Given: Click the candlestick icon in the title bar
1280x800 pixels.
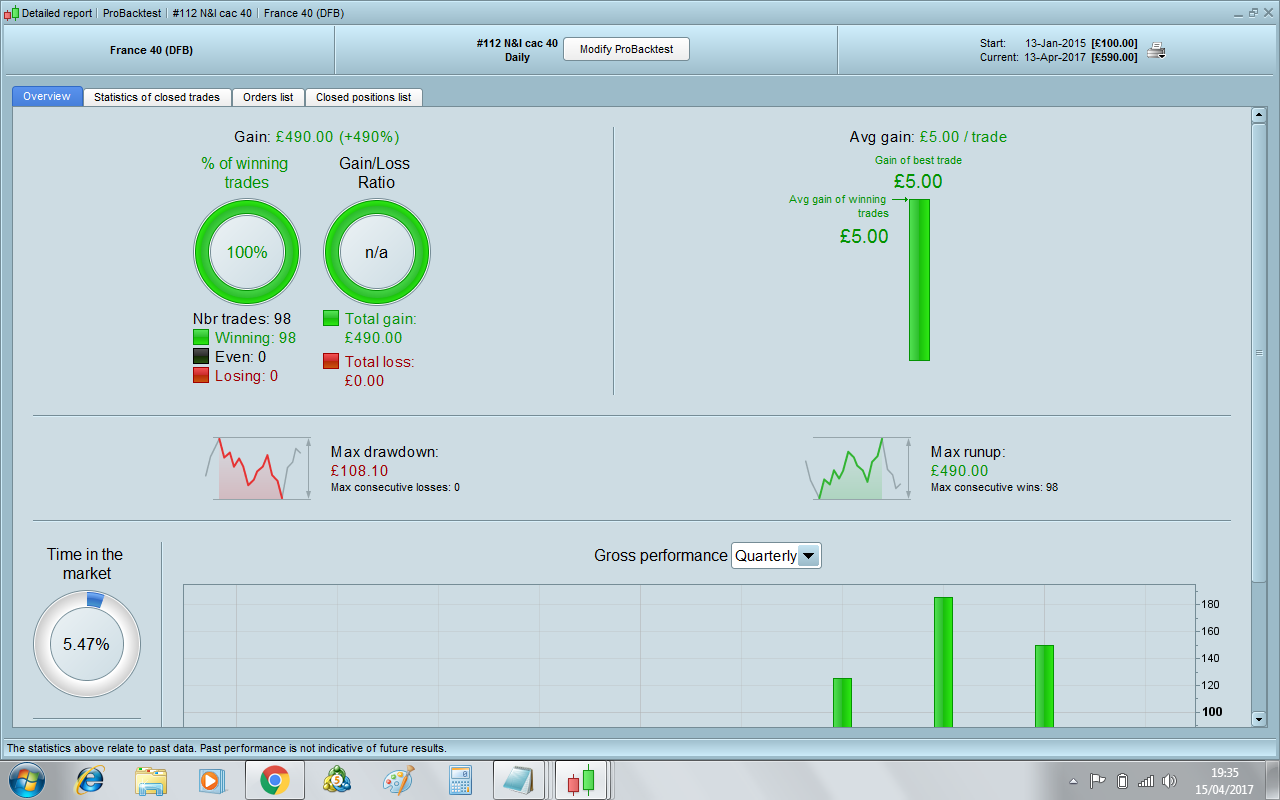Looking at the screenshot, I should tap(12, 13).
